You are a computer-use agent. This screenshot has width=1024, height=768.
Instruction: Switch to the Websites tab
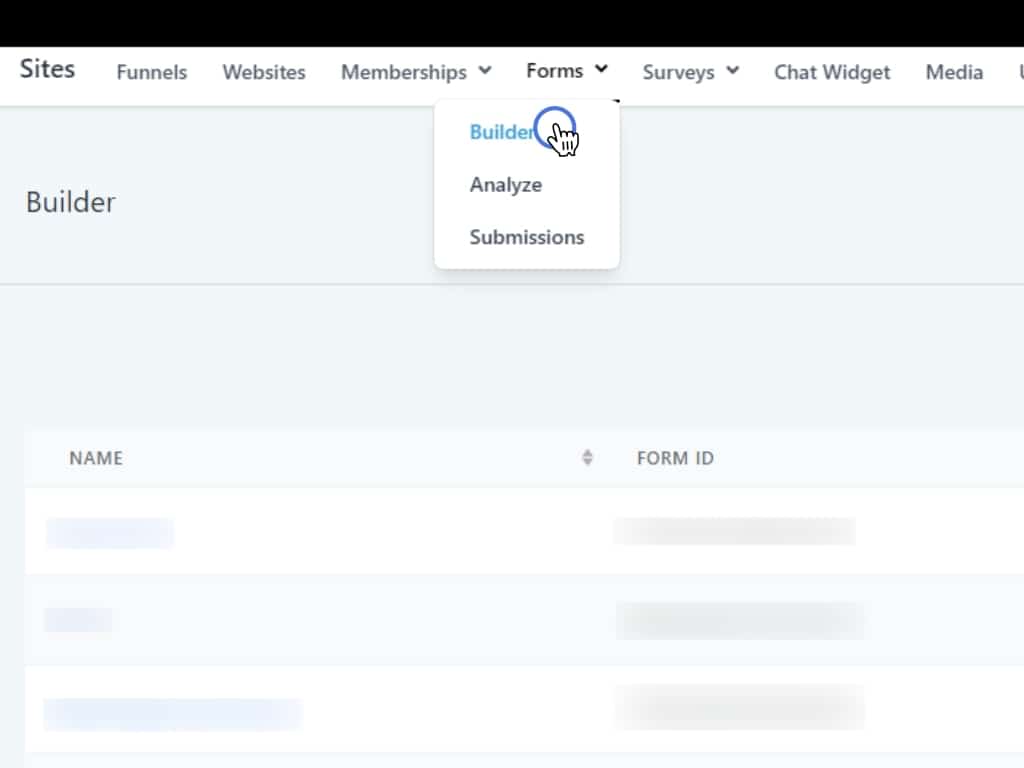[264, 72]
